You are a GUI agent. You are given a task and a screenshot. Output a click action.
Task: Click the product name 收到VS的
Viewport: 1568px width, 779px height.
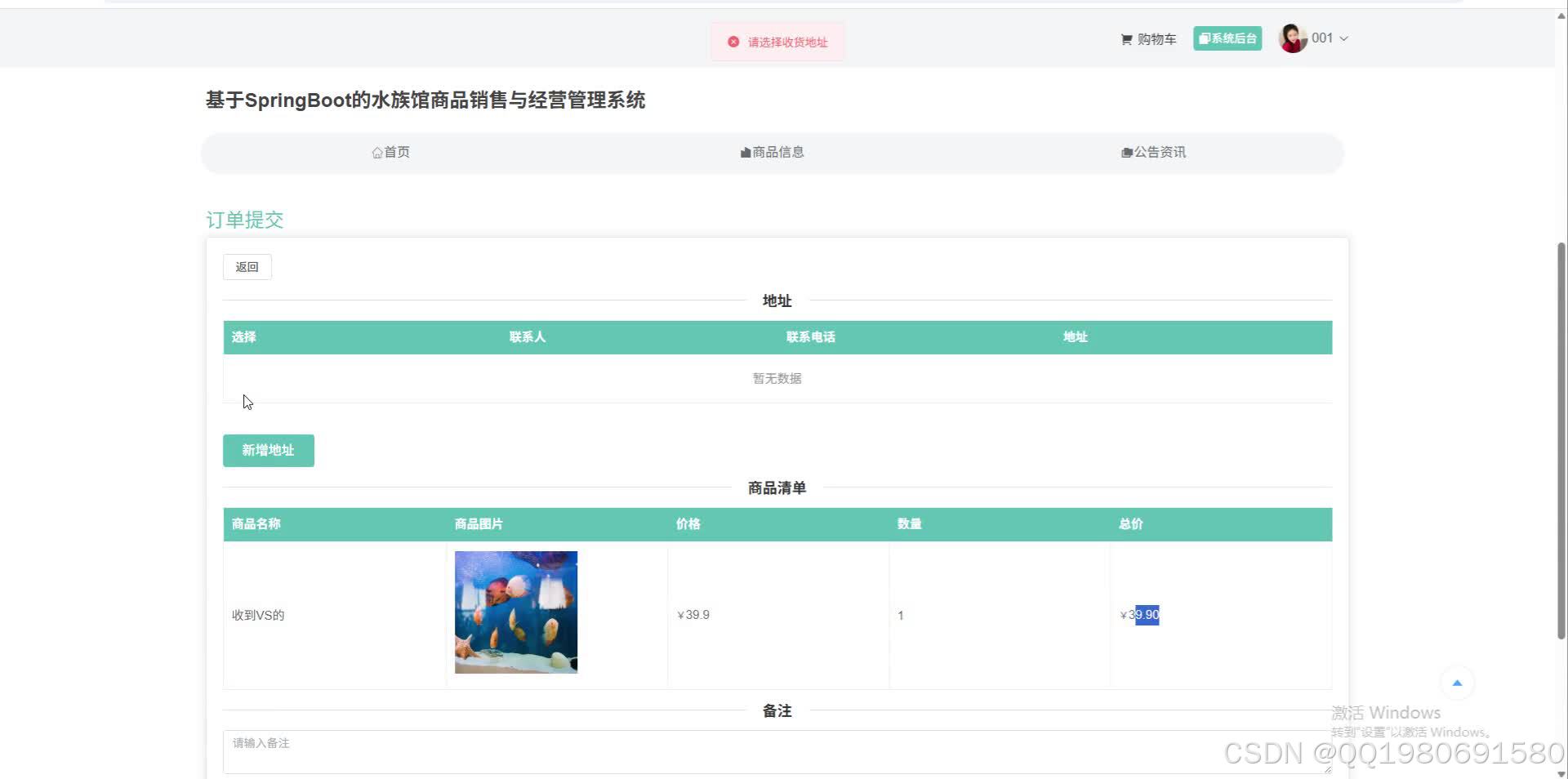click(258, 616)
